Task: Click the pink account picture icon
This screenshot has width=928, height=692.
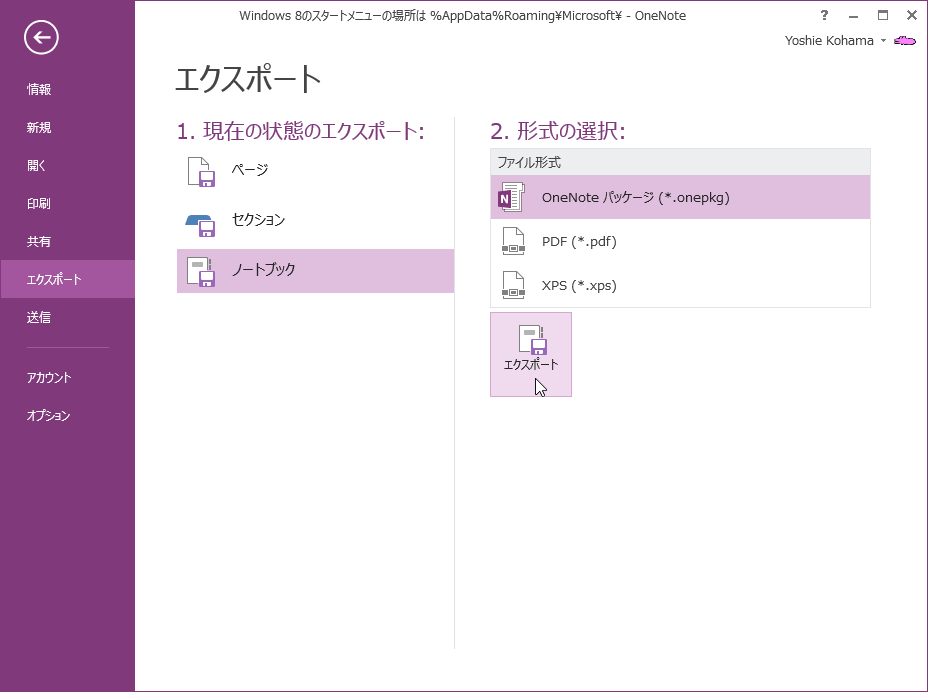Action: (905, 41)
